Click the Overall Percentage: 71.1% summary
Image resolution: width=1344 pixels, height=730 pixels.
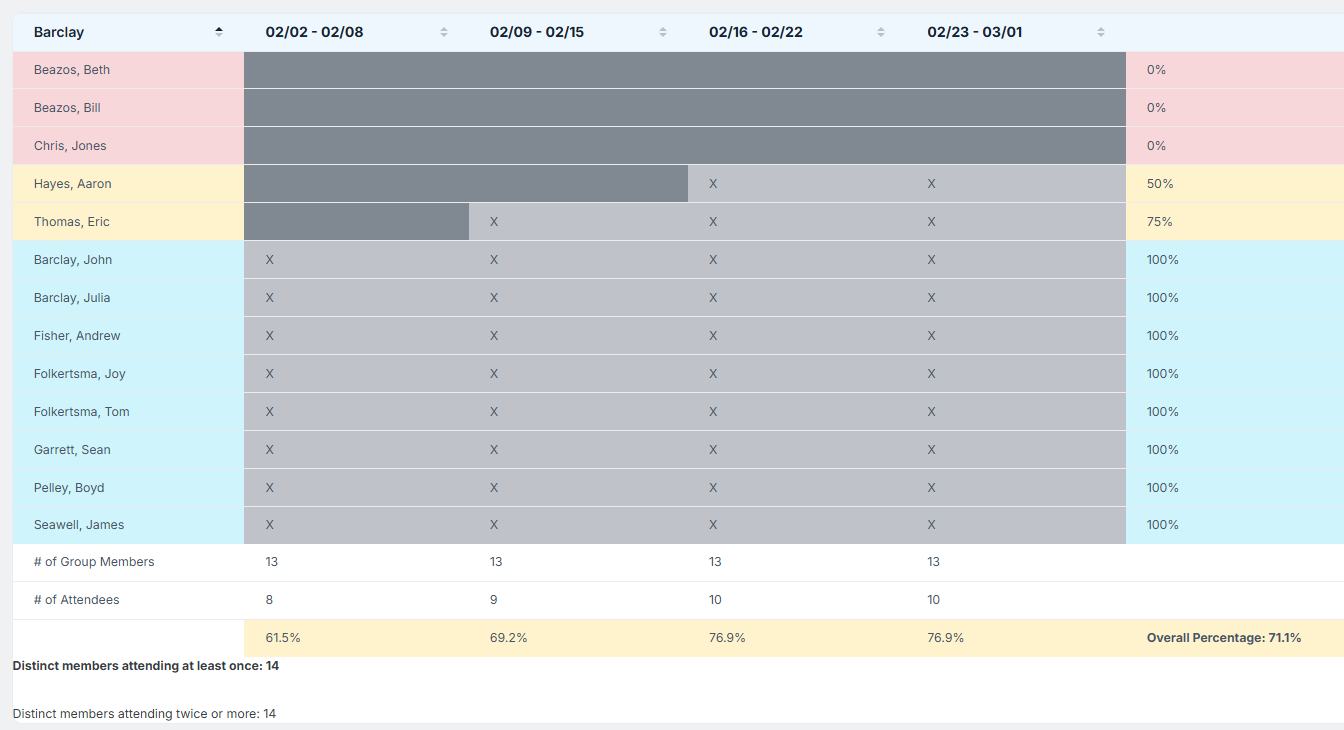pyautogui.click(x=1223, y=638)
